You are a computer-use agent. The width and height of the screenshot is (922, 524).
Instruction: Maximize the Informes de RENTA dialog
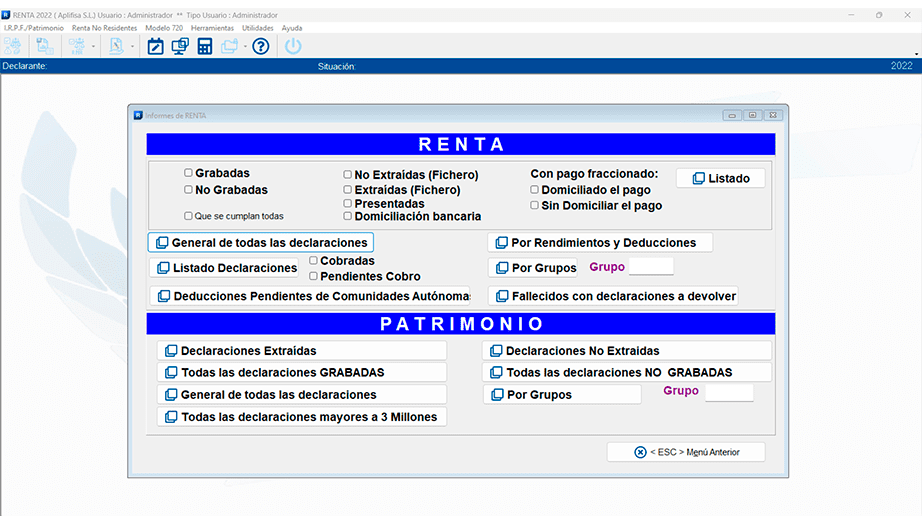pyautogui.click(x=753, y=115)
